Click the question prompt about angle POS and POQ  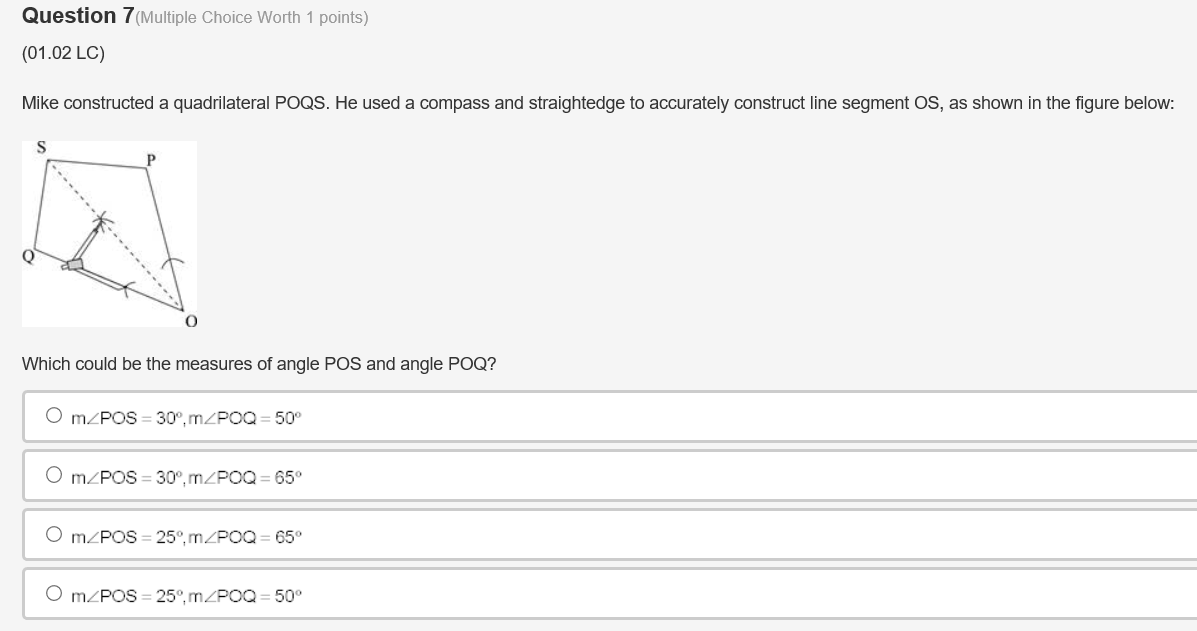256,363
